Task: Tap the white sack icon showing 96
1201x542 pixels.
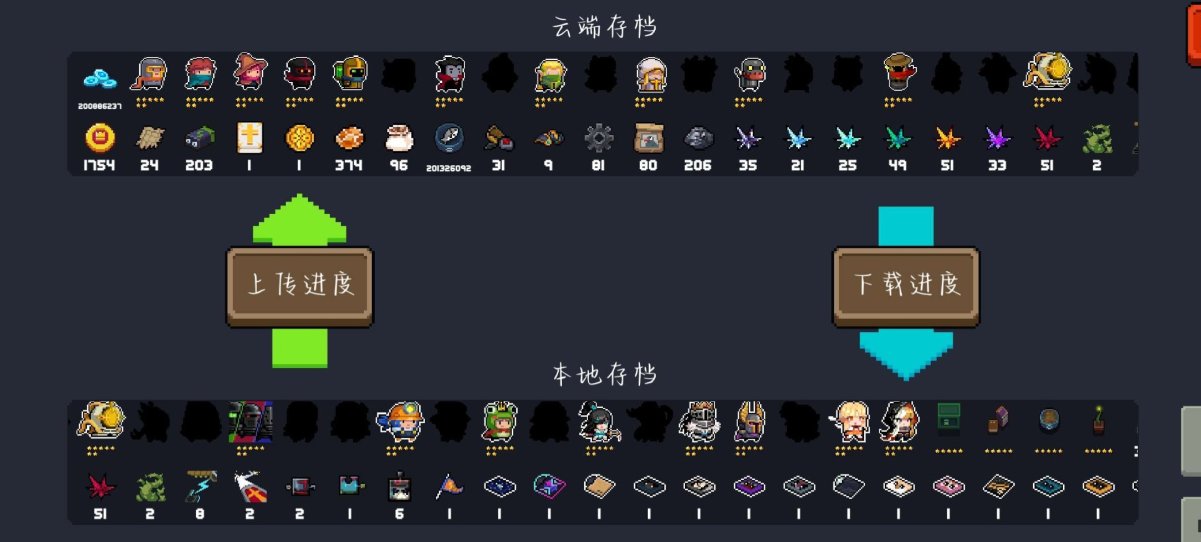Action: (399, 138)
